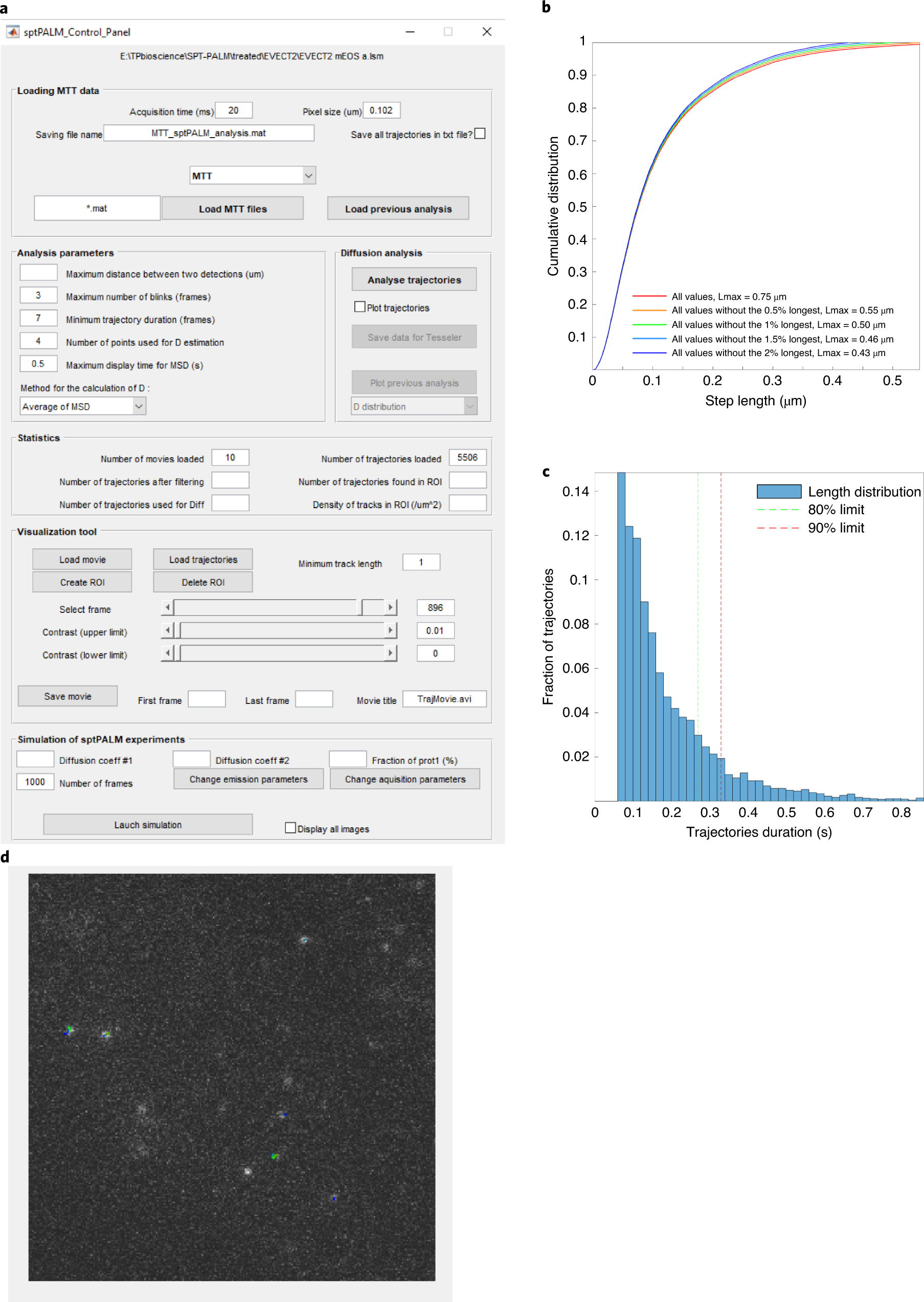The image size is (924, 1302).
Task: Click Contrast upper limit value field 0.01
Action: click(x=435, y=631)
